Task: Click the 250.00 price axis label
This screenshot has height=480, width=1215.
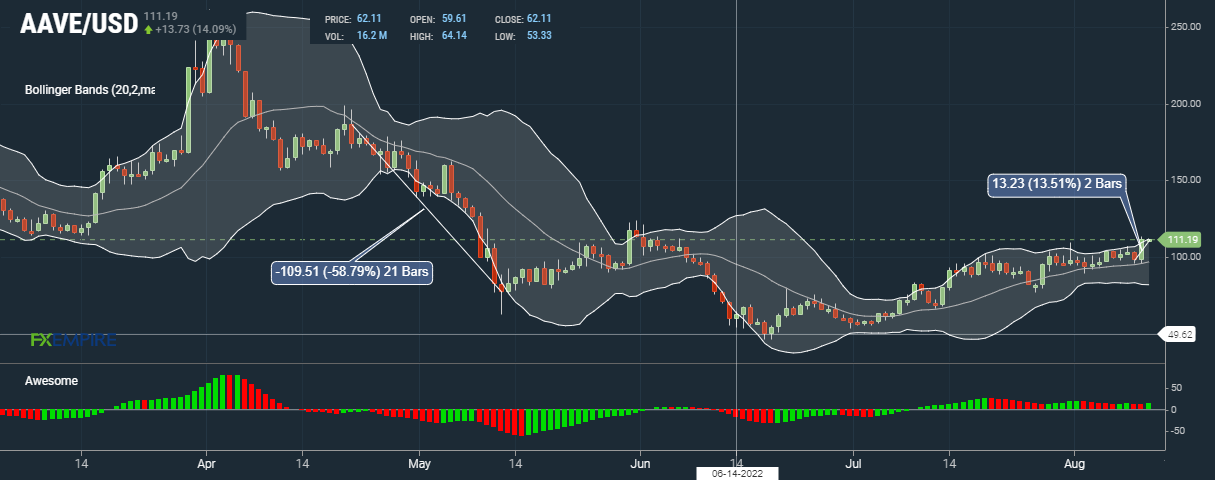Action: click(x=1187, y=27)
